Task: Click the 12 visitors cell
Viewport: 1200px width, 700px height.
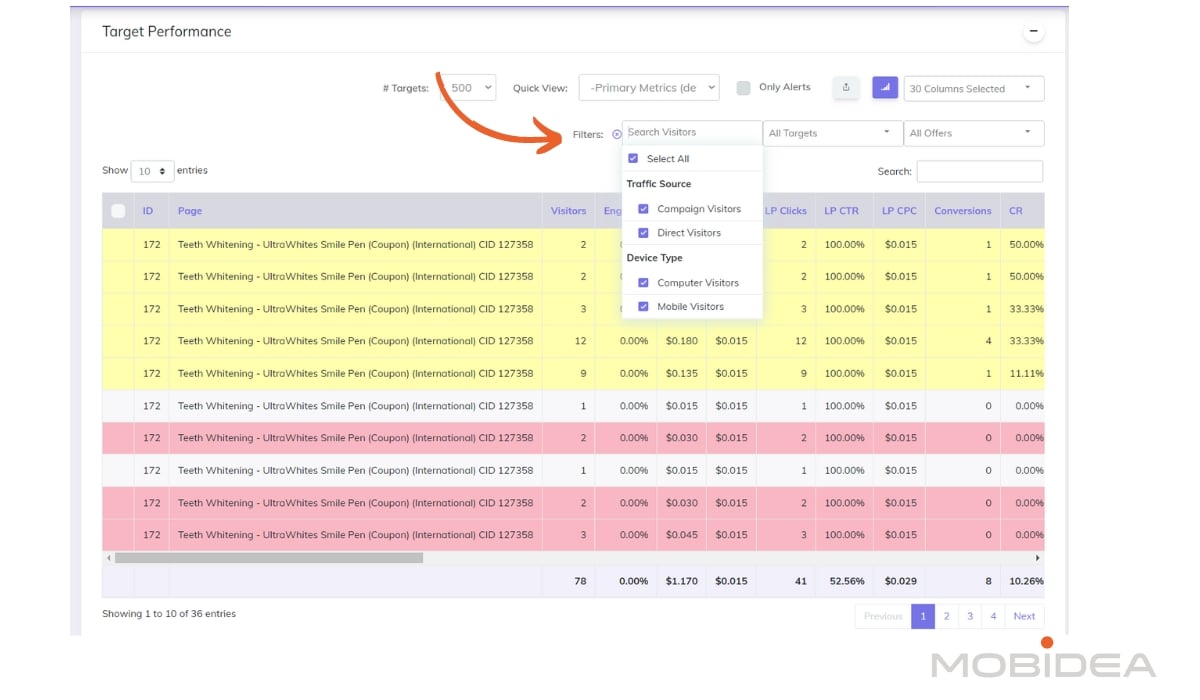Action: (568, 341)
